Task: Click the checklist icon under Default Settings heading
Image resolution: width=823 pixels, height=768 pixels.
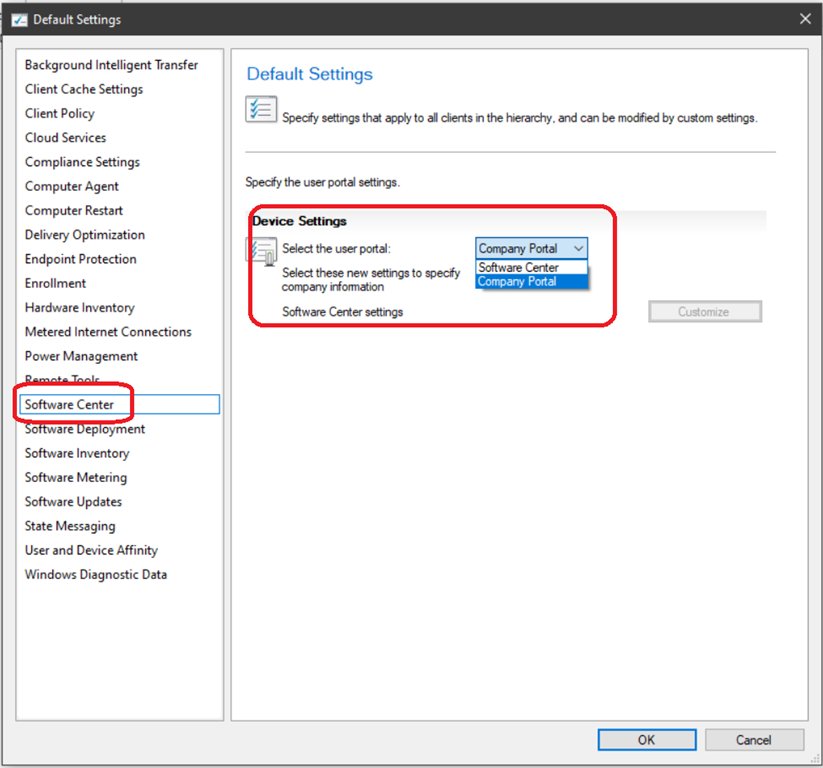Action: tap(261, 109)
